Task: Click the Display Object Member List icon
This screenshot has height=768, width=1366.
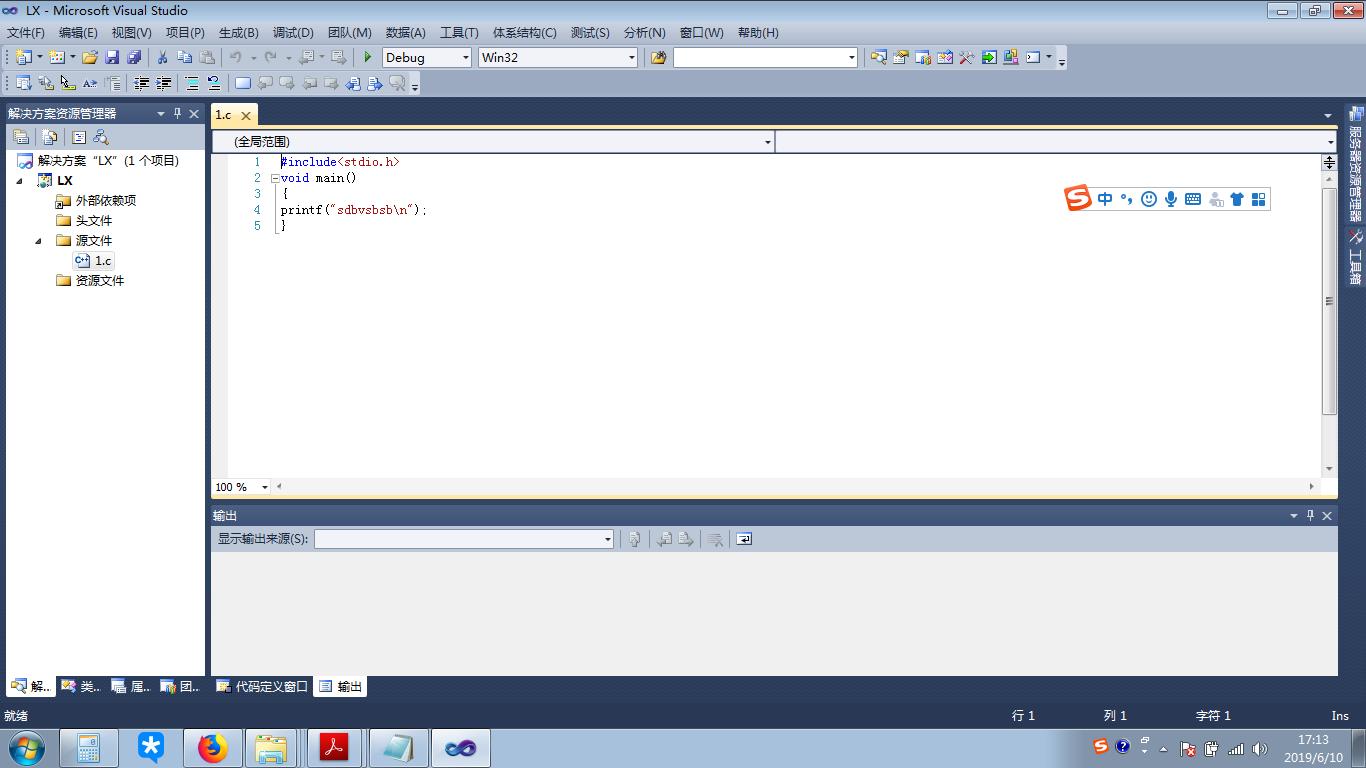Action: (23, 83)
